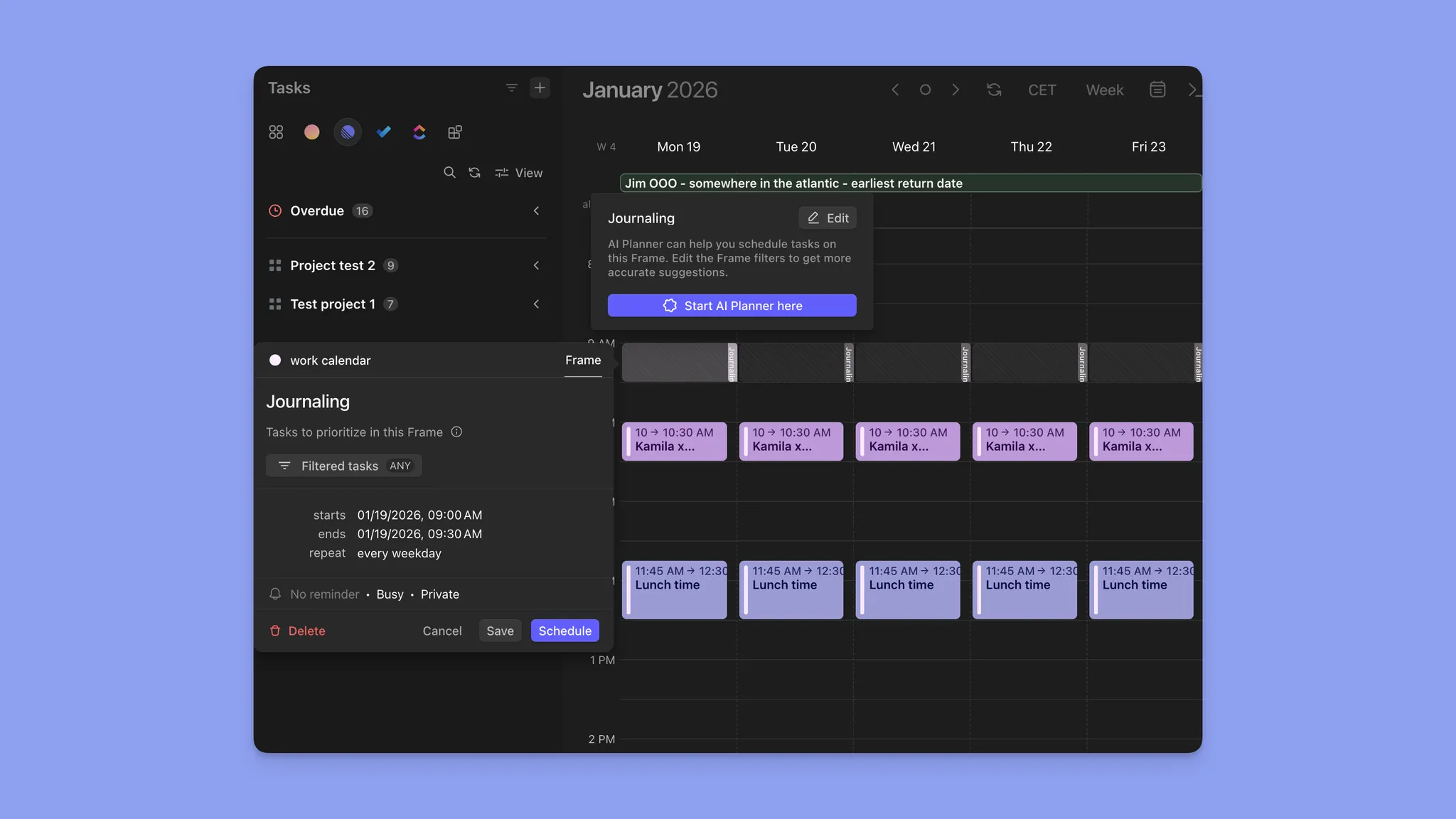This screenshot has height=819, width=1456.
Task: Expand the Overdue task group
Action: click(536, 211)
